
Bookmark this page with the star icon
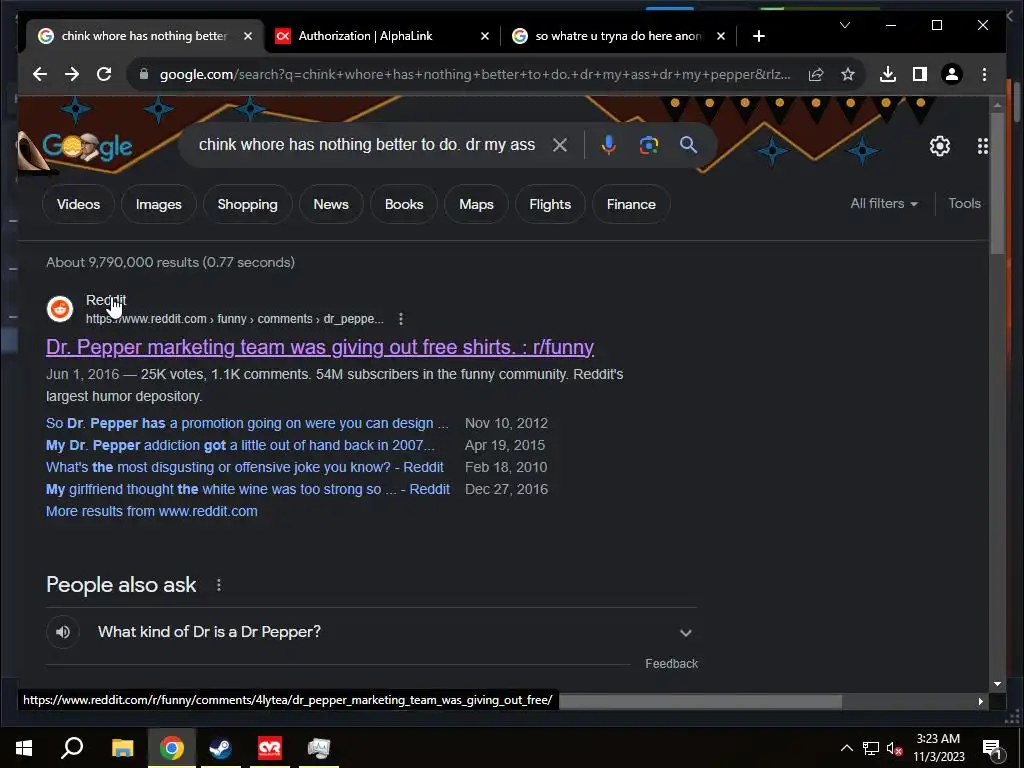tap(848, 74)
